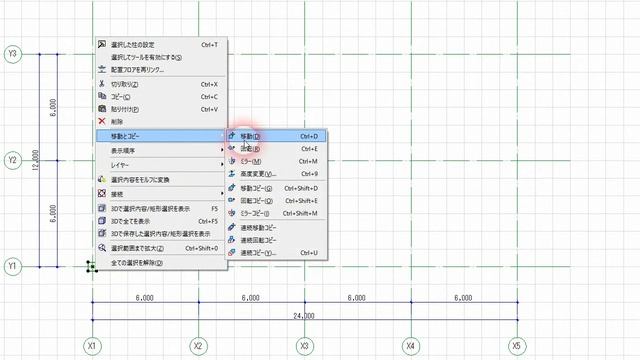Image resolution: width=640 pixels, height=360 pixels.
Task: Expand the 接続 connect submenu
Action: 161,194
